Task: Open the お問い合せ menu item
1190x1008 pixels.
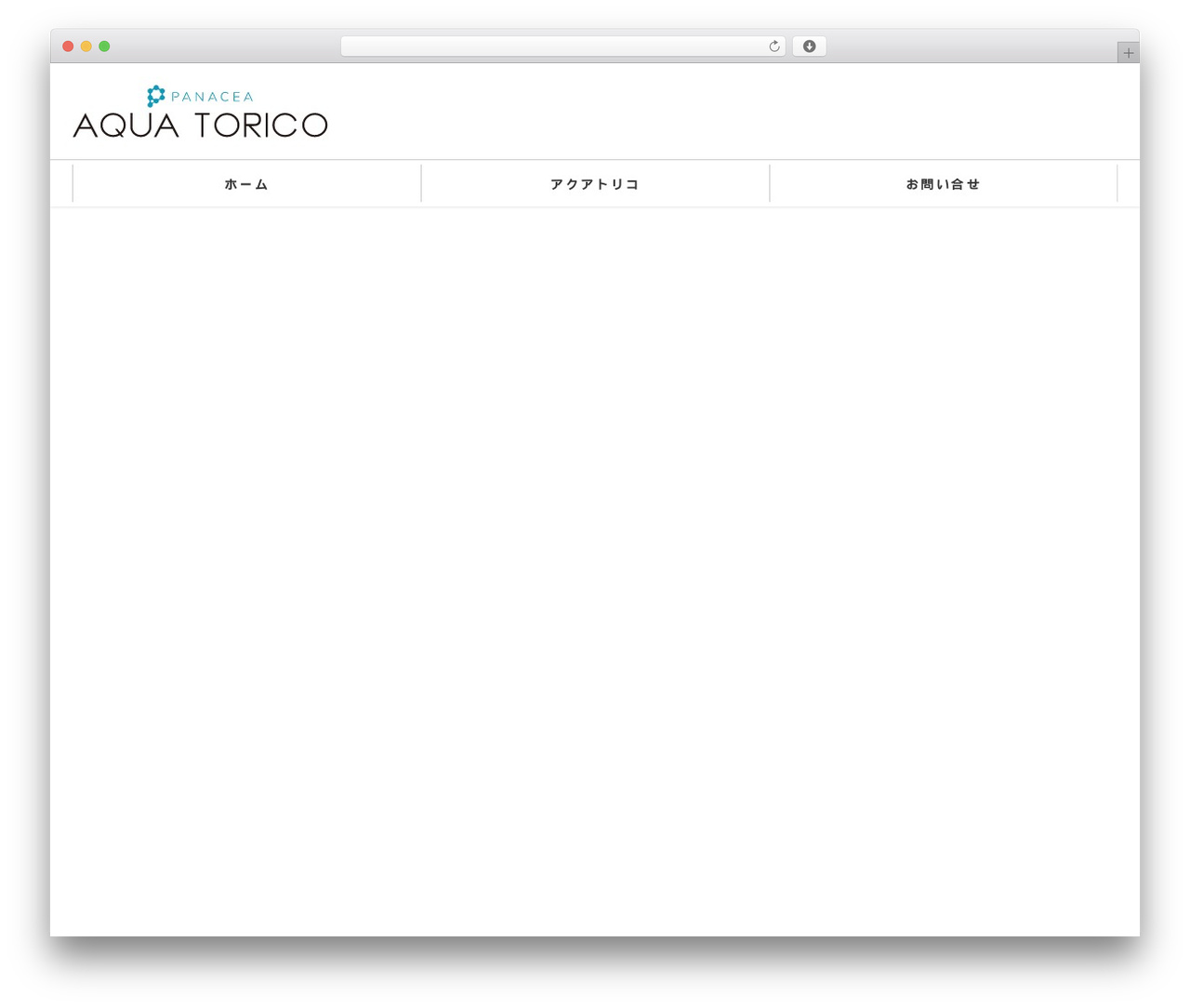Action: point(943,184)
